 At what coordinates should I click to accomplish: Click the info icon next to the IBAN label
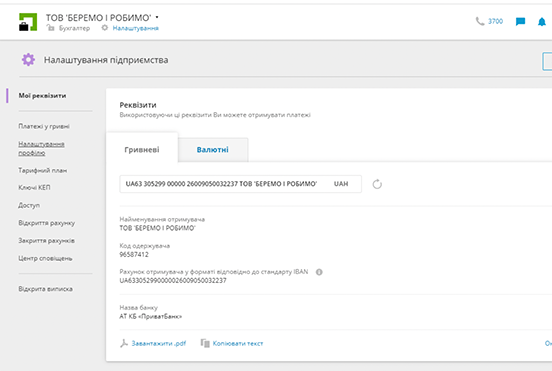coord(319,272)
